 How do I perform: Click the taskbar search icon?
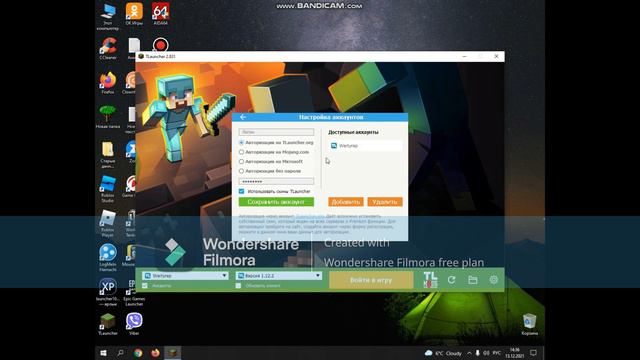pyautogui.click(x=120, y=353)
